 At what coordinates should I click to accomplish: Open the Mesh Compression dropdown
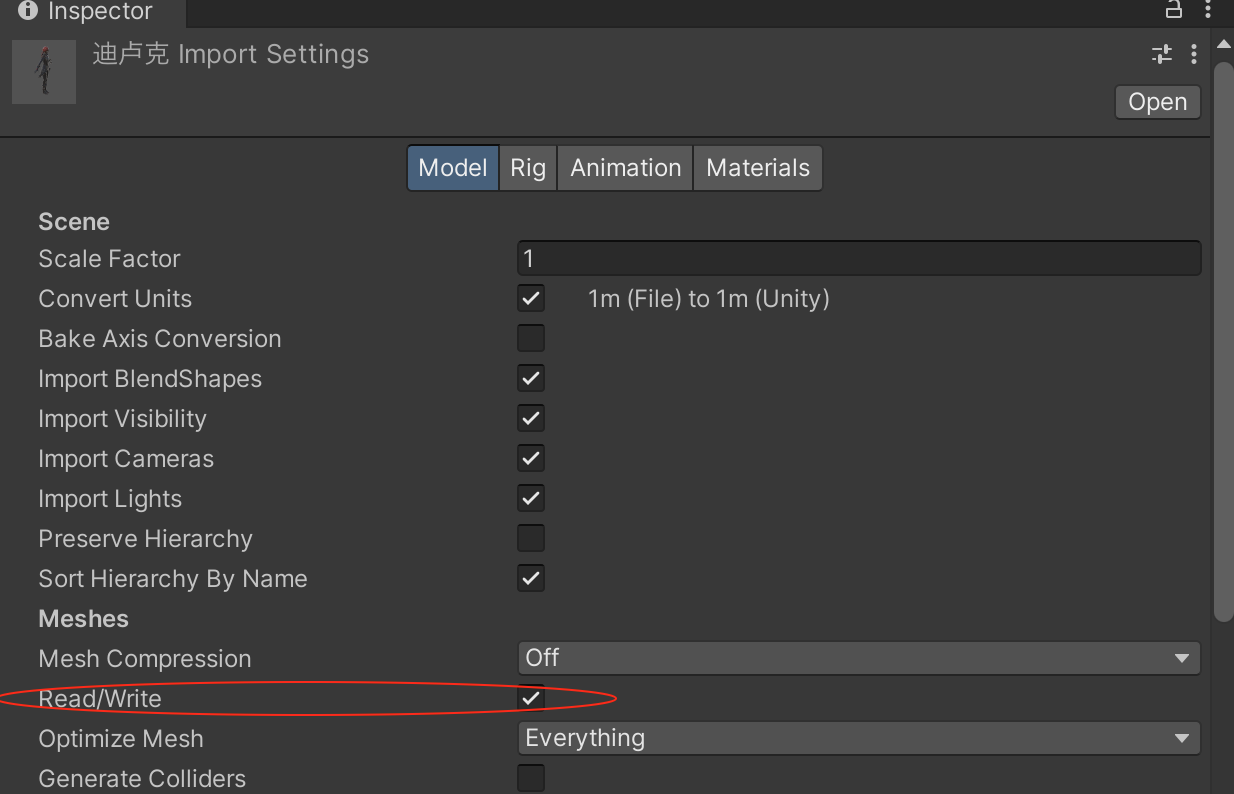pyautogui.click(x=858, y=658)
